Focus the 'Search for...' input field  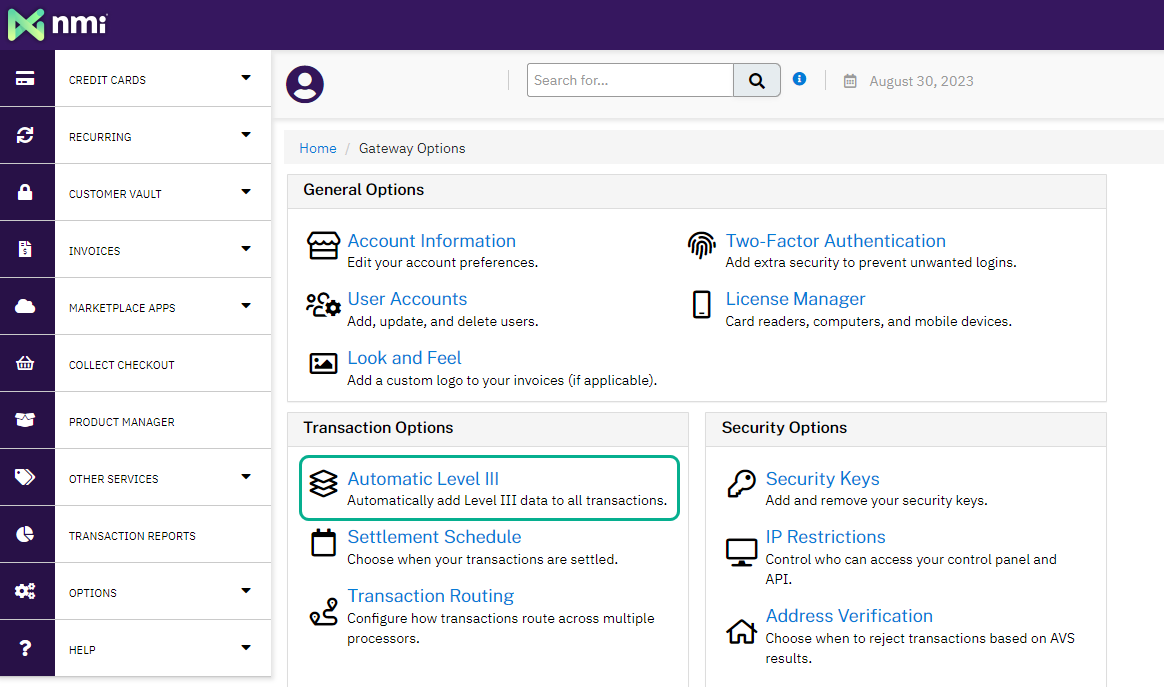(630, 80)
